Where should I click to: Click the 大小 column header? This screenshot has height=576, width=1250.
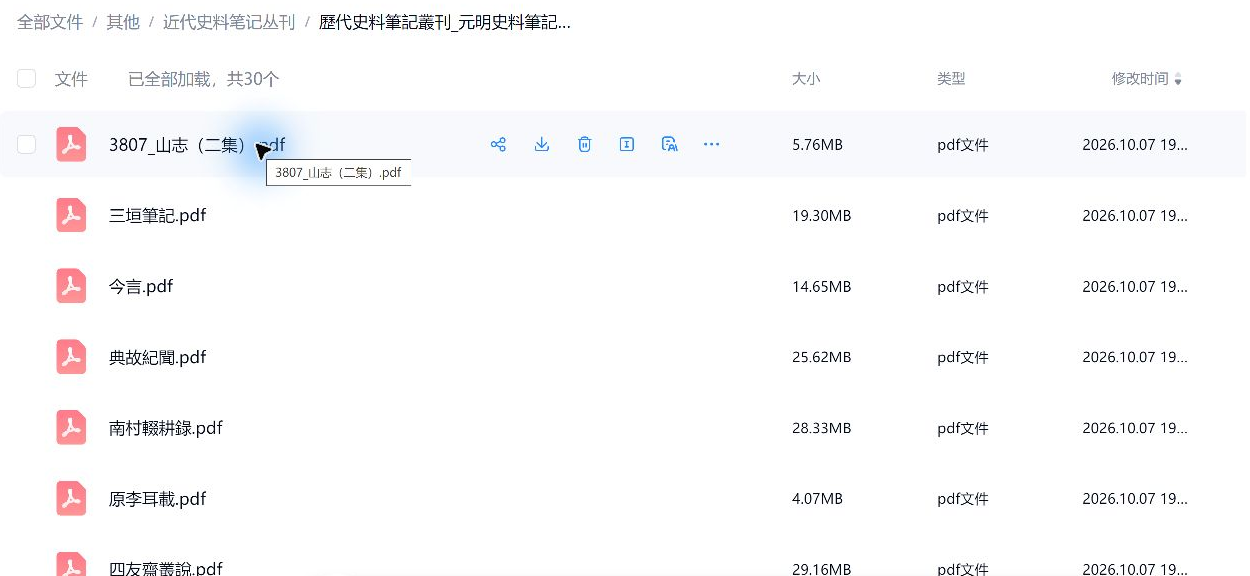click(x=806, y=79)
